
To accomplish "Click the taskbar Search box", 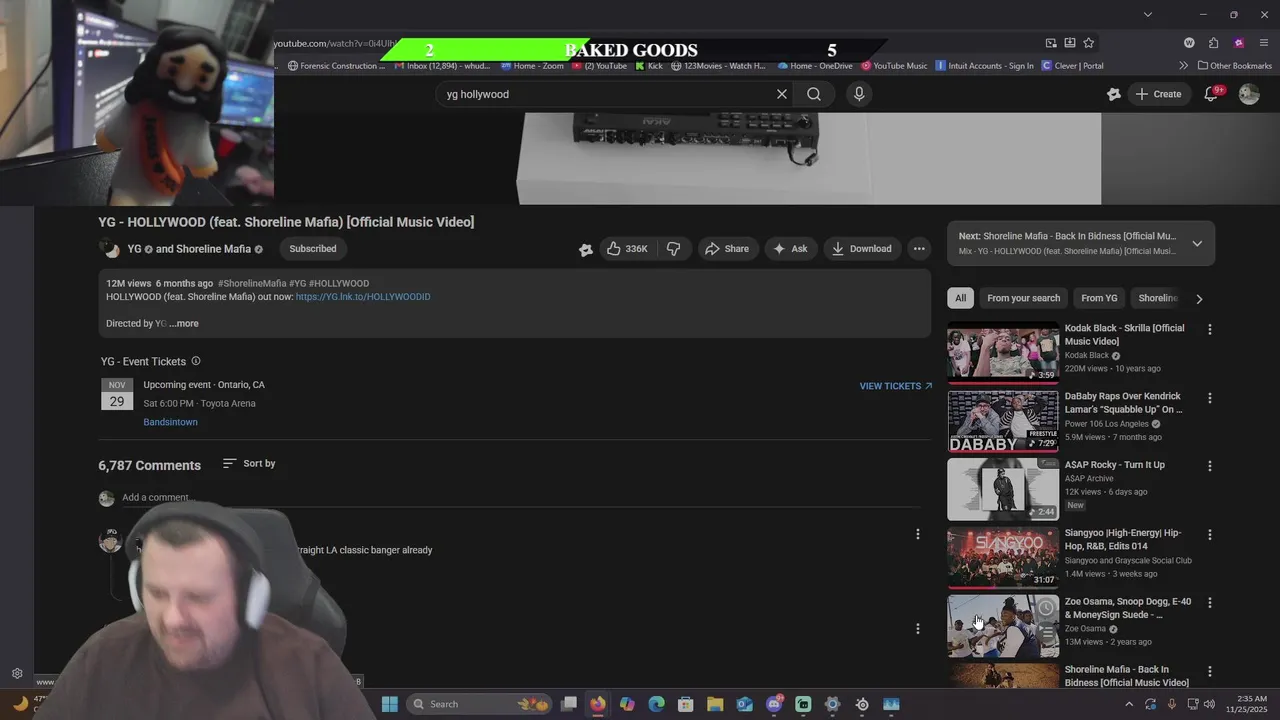I will (x=481, y=704).
